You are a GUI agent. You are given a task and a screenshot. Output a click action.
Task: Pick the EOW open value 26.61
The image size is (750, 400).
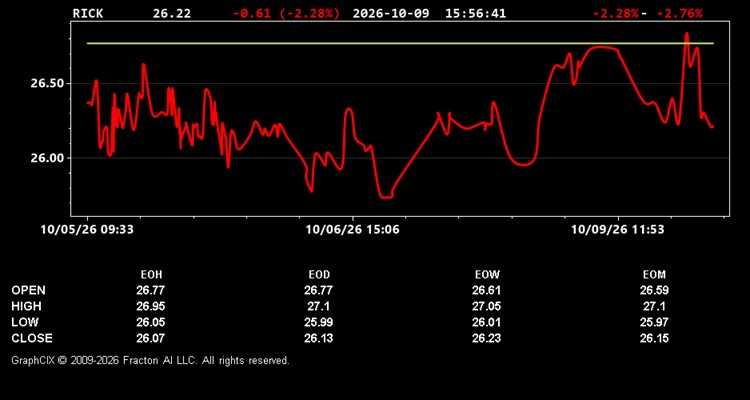486,290
